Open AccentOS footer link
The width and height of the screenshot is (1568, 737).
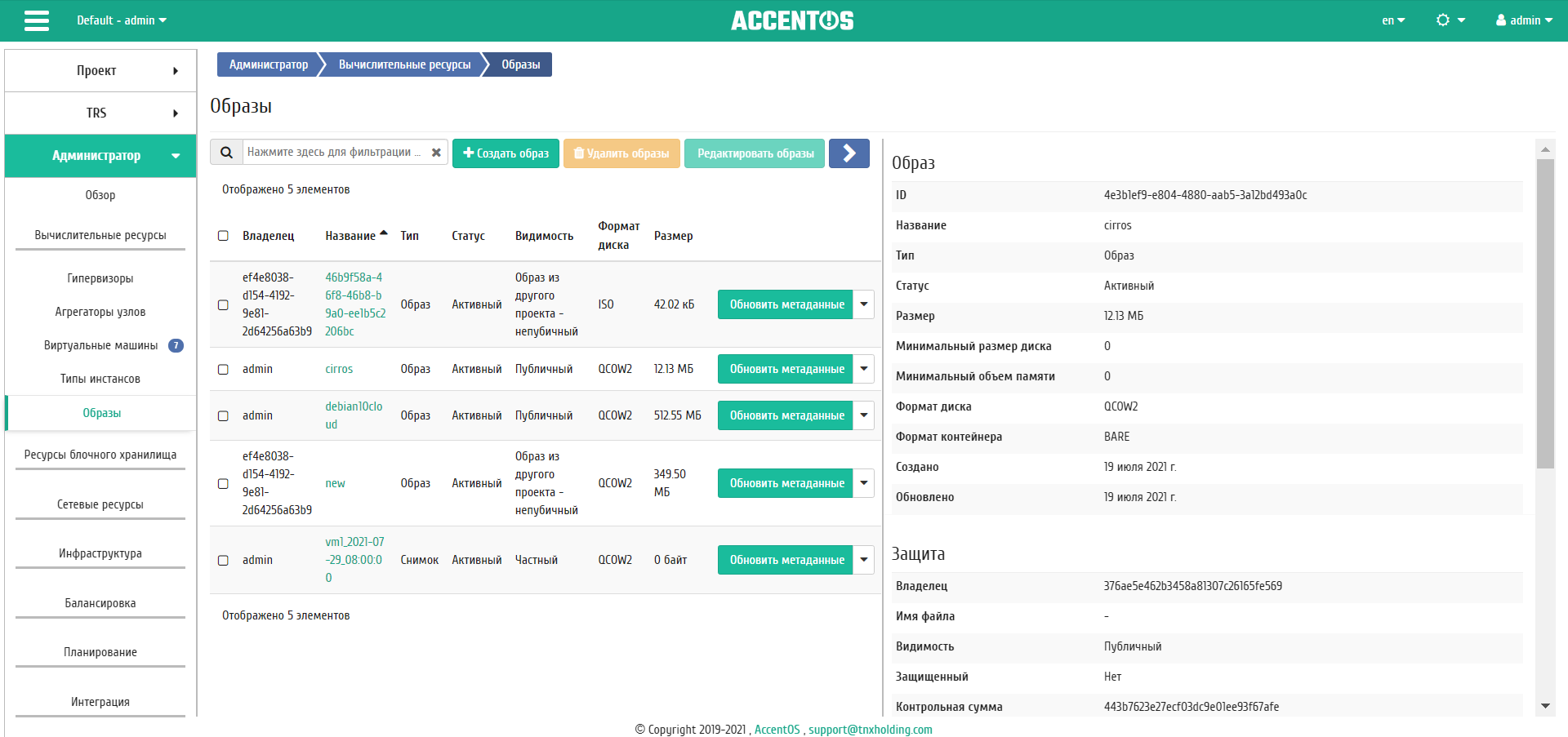click(x=777, y=730)
